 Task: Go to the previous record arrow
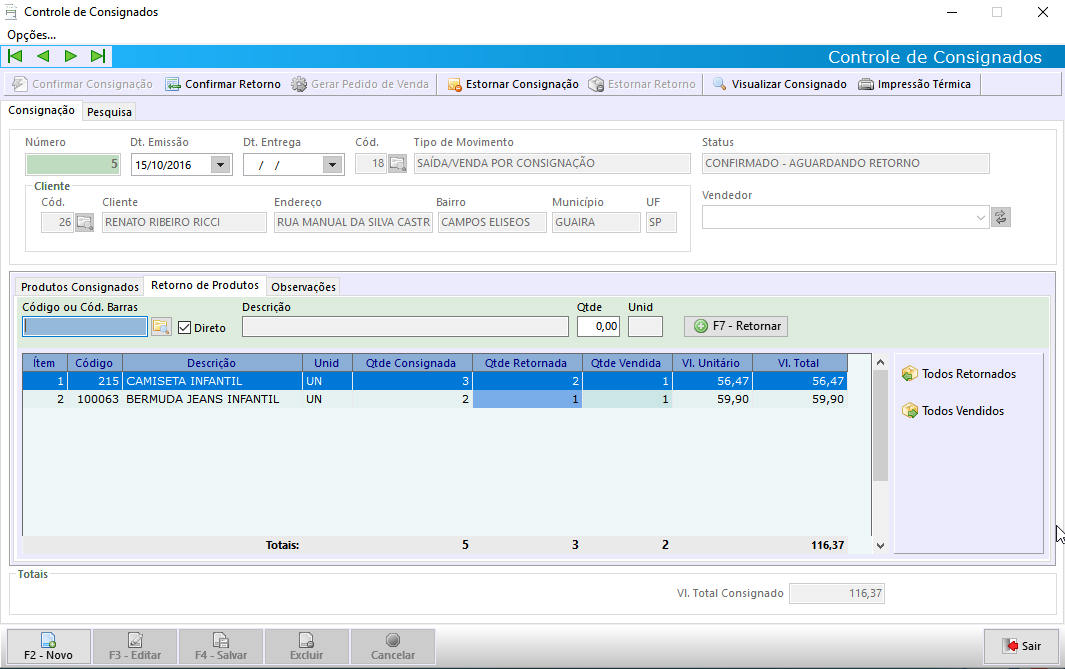click(43, 56)
